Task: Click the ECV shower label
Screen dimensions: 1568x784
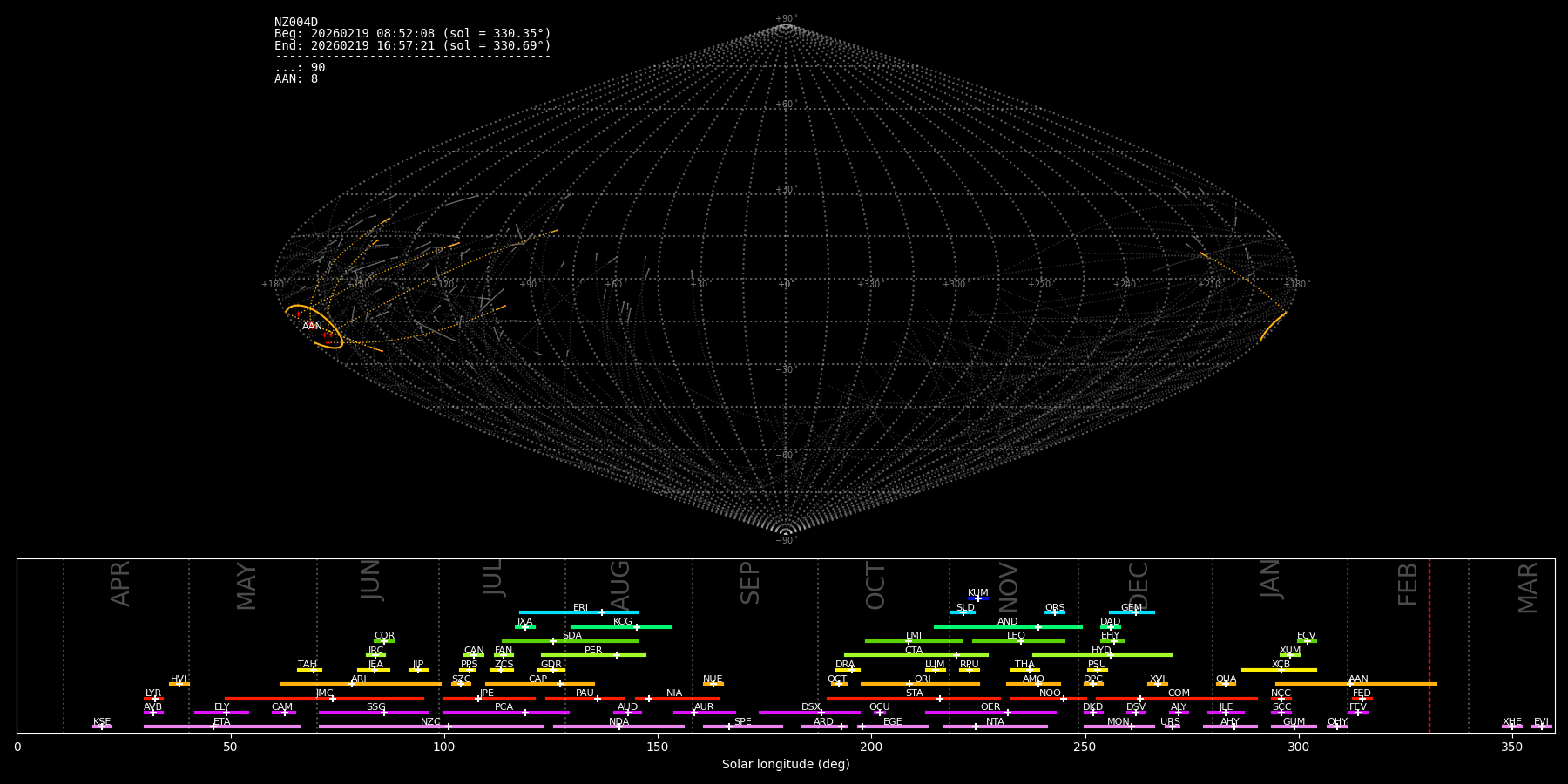Action: [x=1307, y=636]
